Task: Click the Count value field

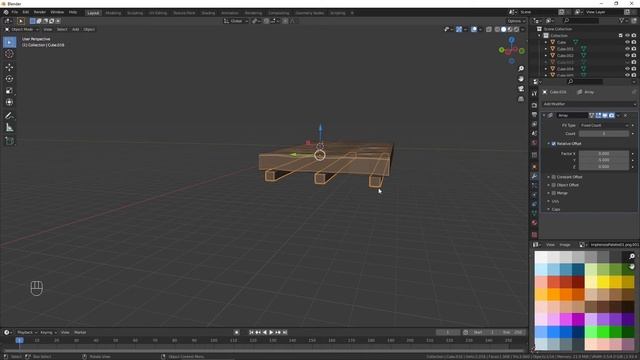Action: (604, 134)
